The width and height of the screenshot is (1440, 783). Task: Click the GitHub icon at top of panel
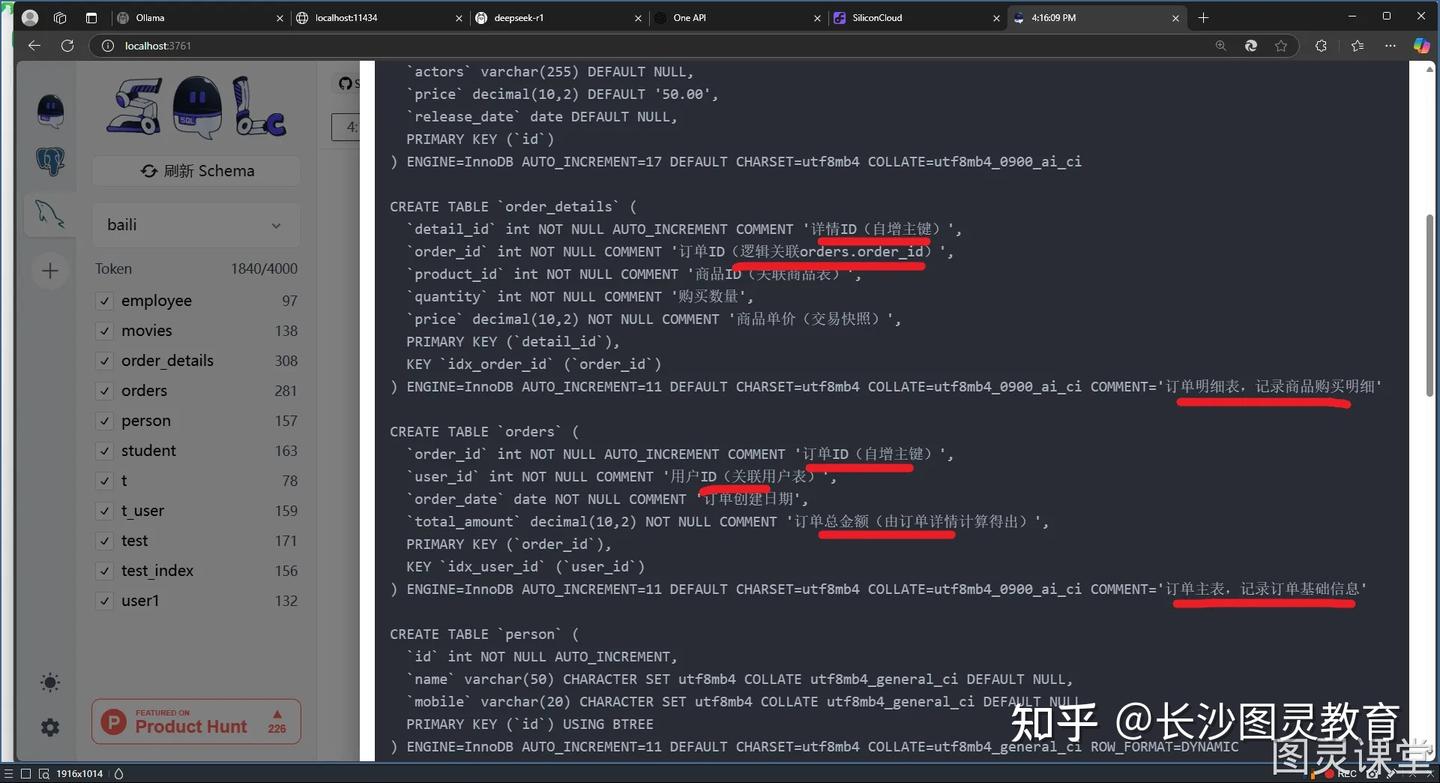point(345,83)
